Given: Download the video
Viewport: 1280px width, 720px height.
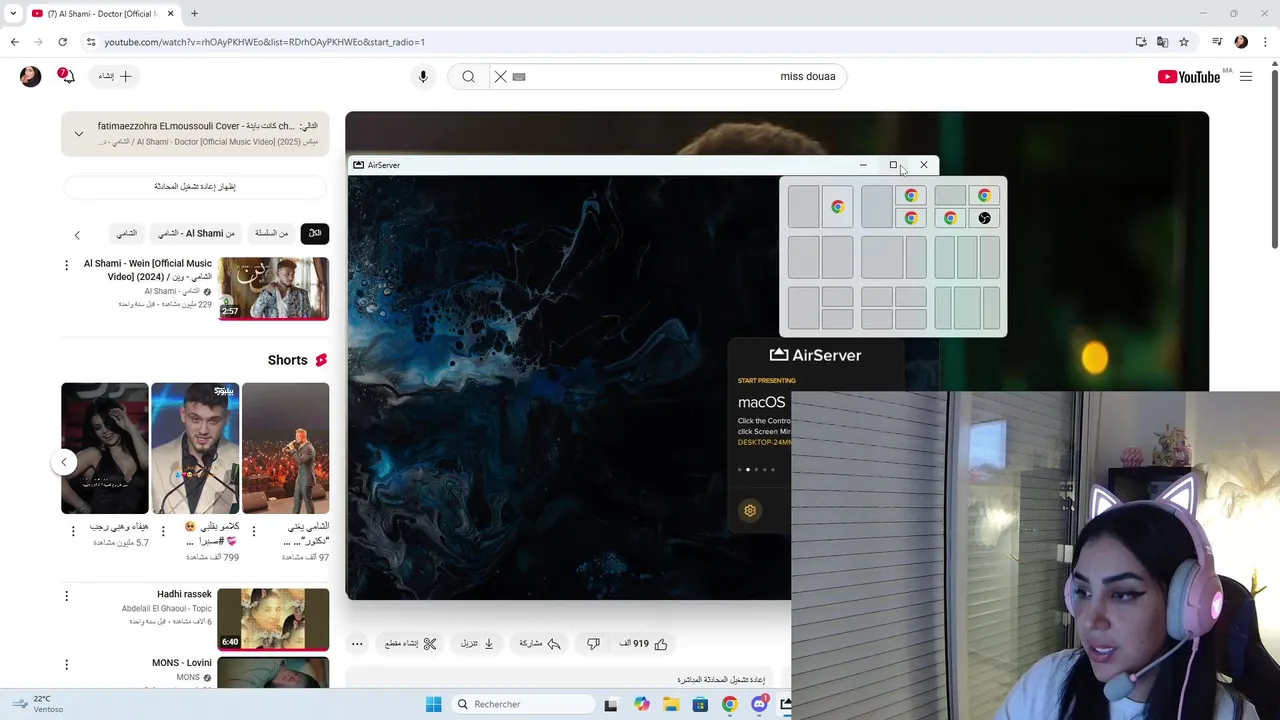Looking at the screenshot, I should [477, 644].
